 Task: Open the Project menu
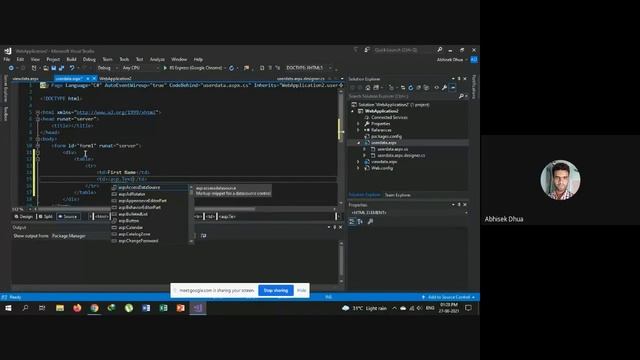(x=53, y=60)
